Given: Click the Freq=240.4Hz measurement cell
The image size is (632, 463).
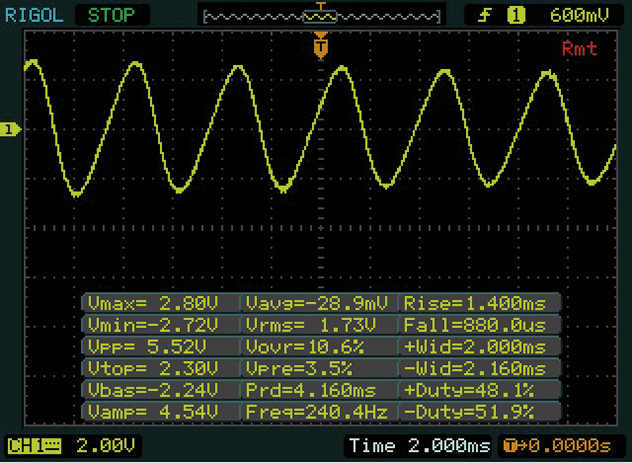Looking at the screenshot, I should [x=320, y=412].
